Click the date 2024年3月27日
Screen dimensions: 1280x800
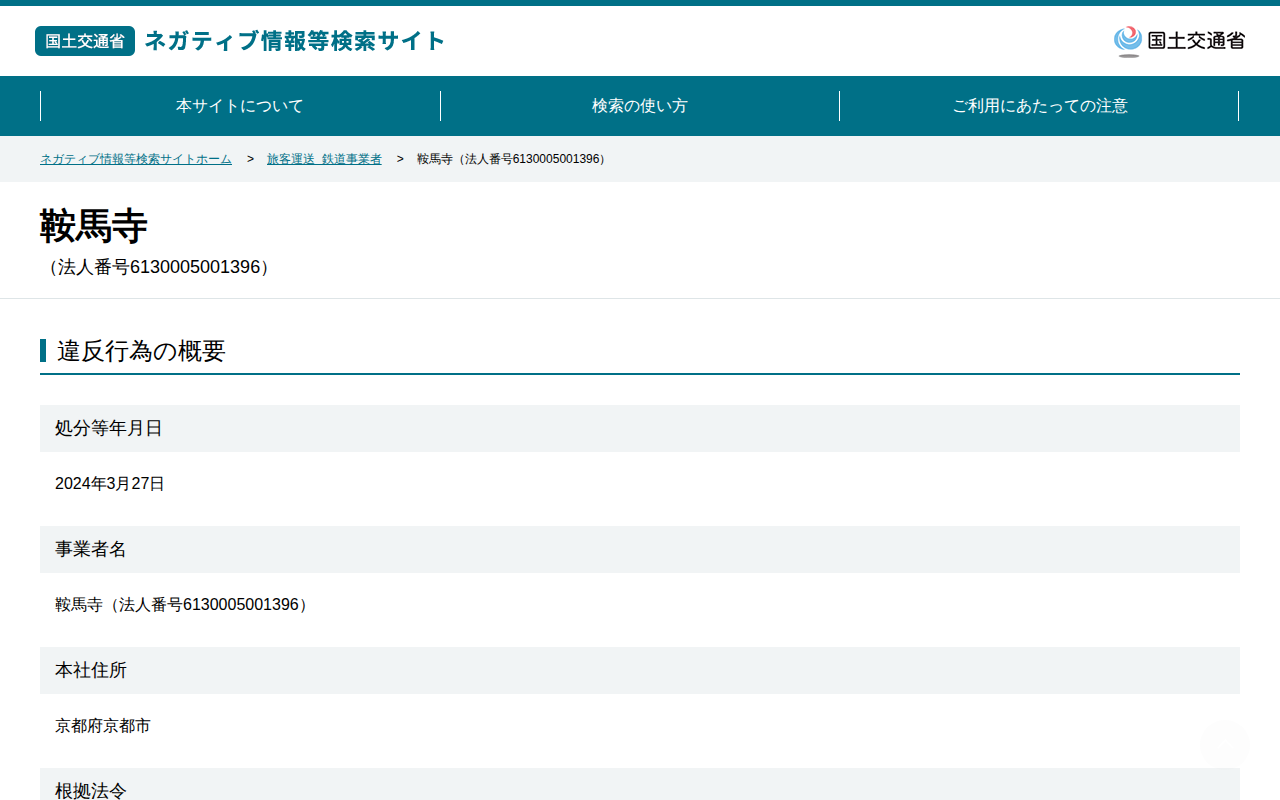(x=110, y=484)
